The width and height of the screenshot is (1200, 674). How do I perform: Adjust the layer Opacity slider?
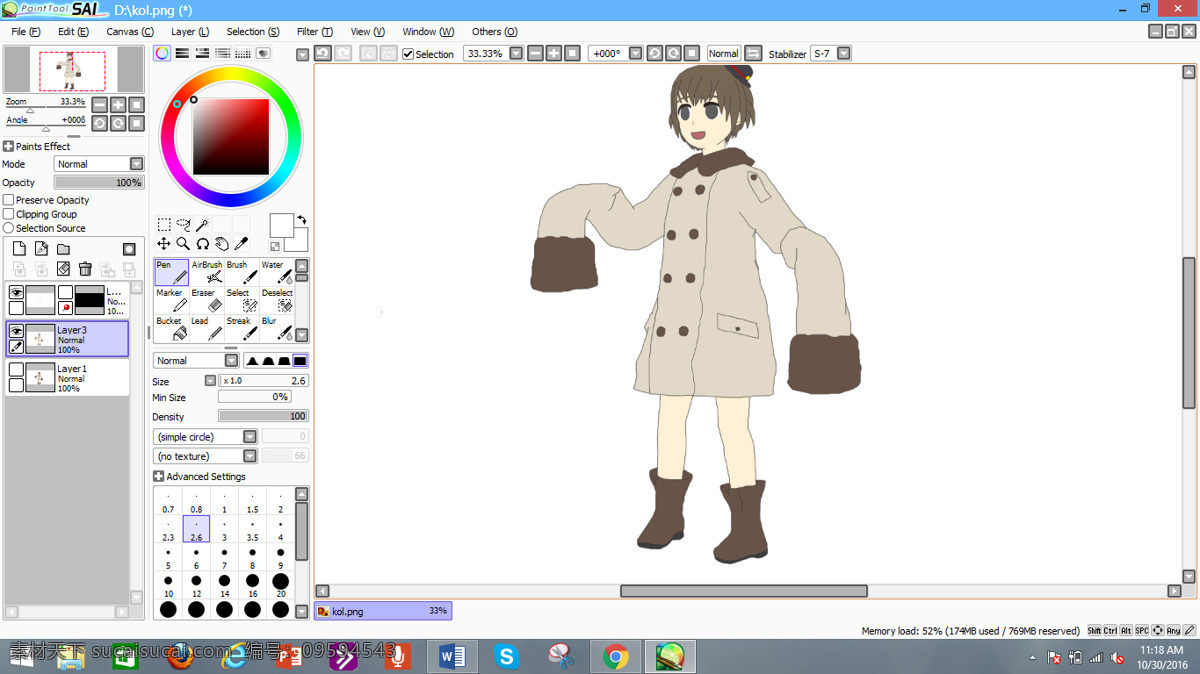click(99, 183)
